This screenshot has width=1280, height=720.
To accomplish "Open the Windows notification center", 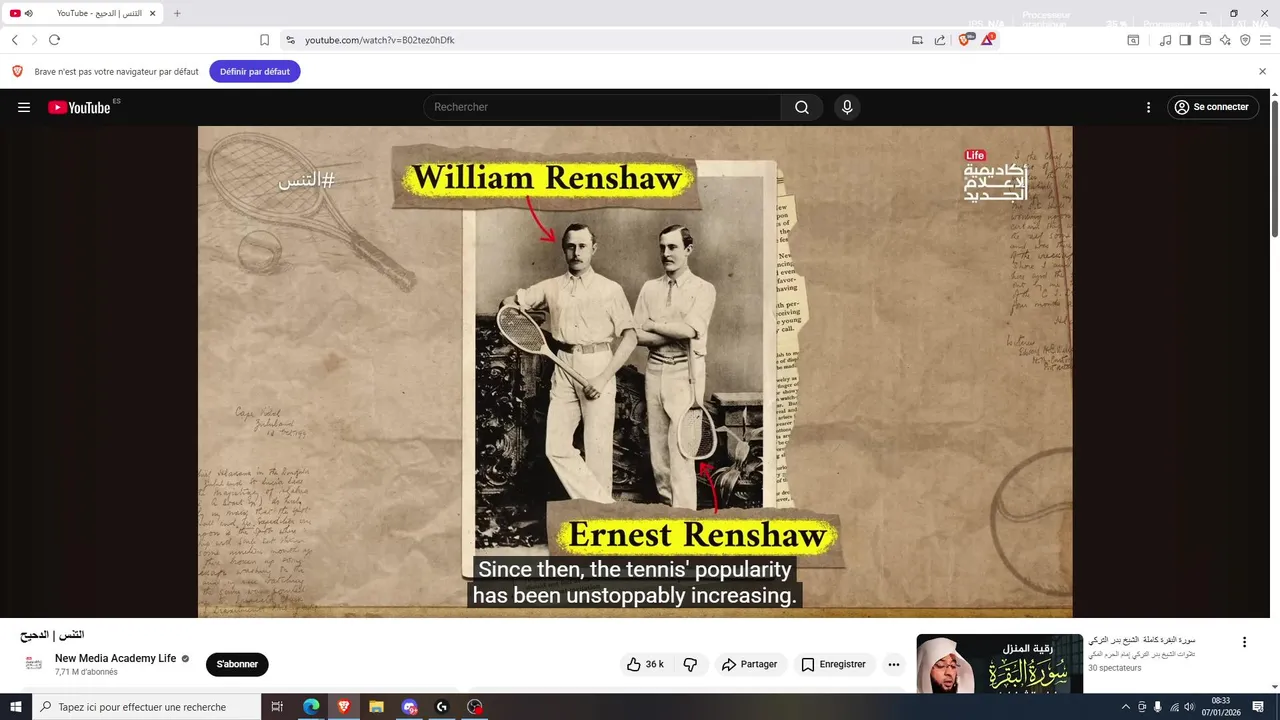I will pos(1258,707).
